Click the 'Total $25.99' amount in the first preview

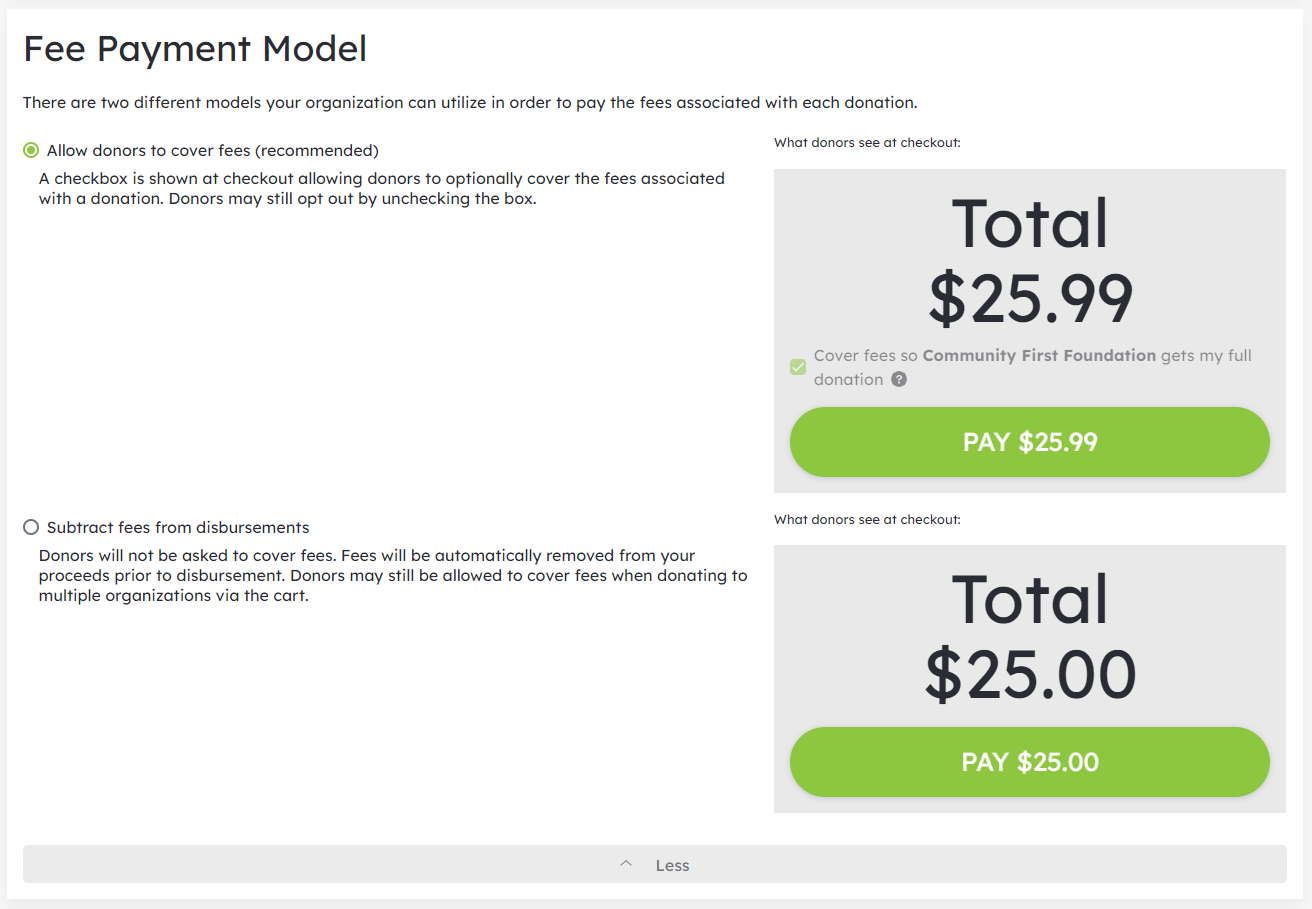pos(1030,298)
